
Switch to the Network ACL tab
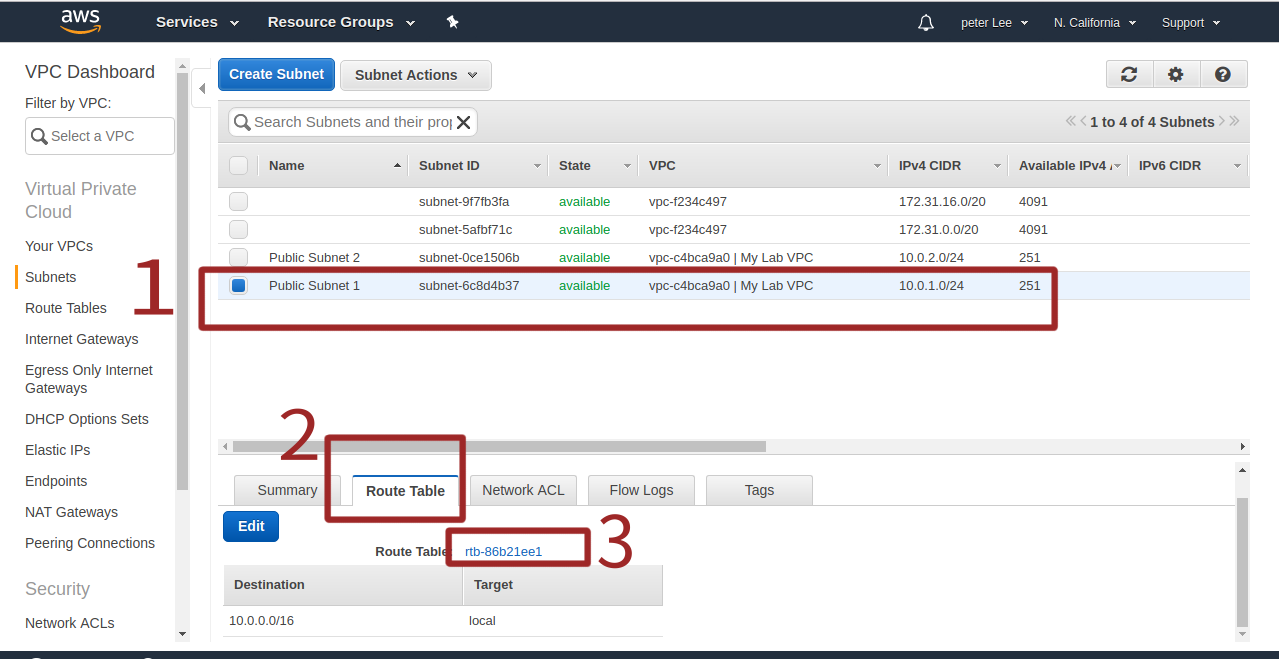click(523, 490)
